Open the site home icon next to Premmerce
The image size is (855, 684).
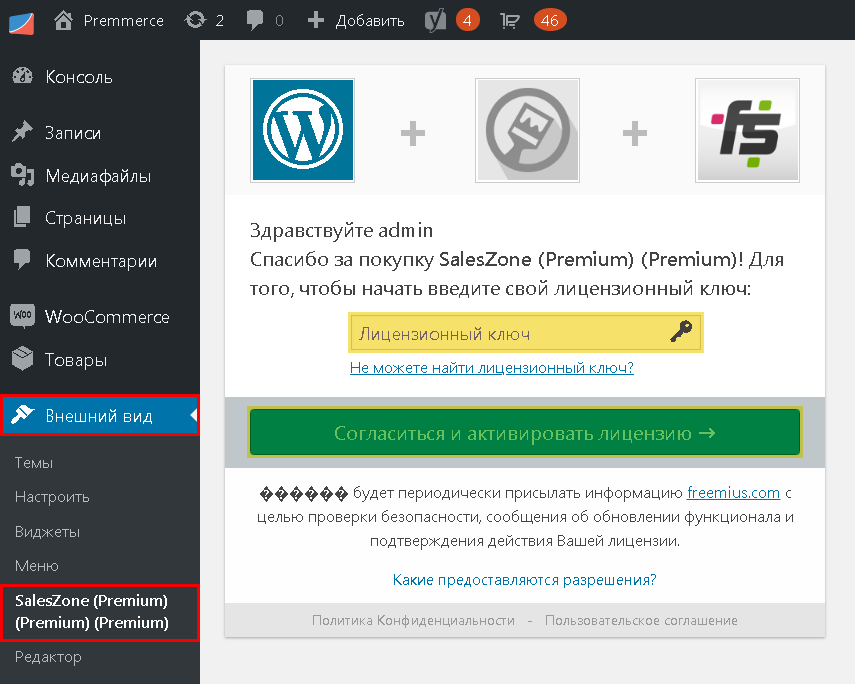(63, 20)
